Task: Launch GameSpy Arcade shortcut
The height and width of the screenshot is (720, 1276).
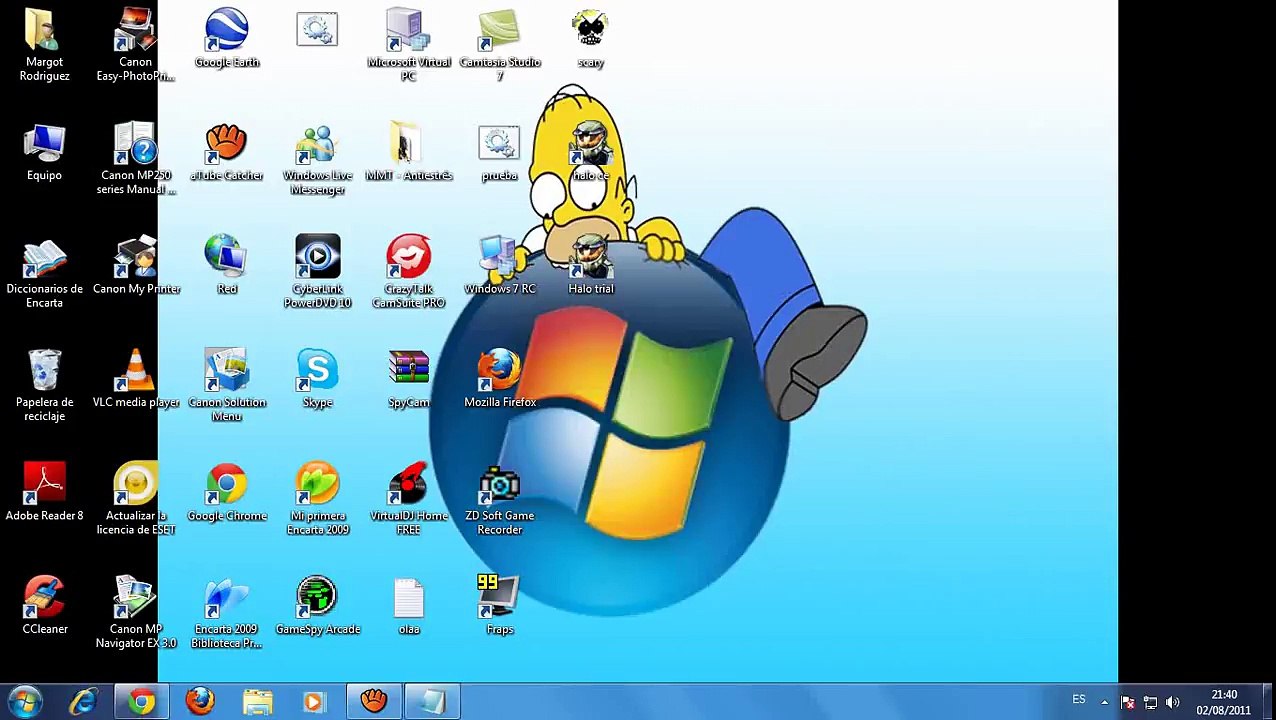Action: pos(318,605)
